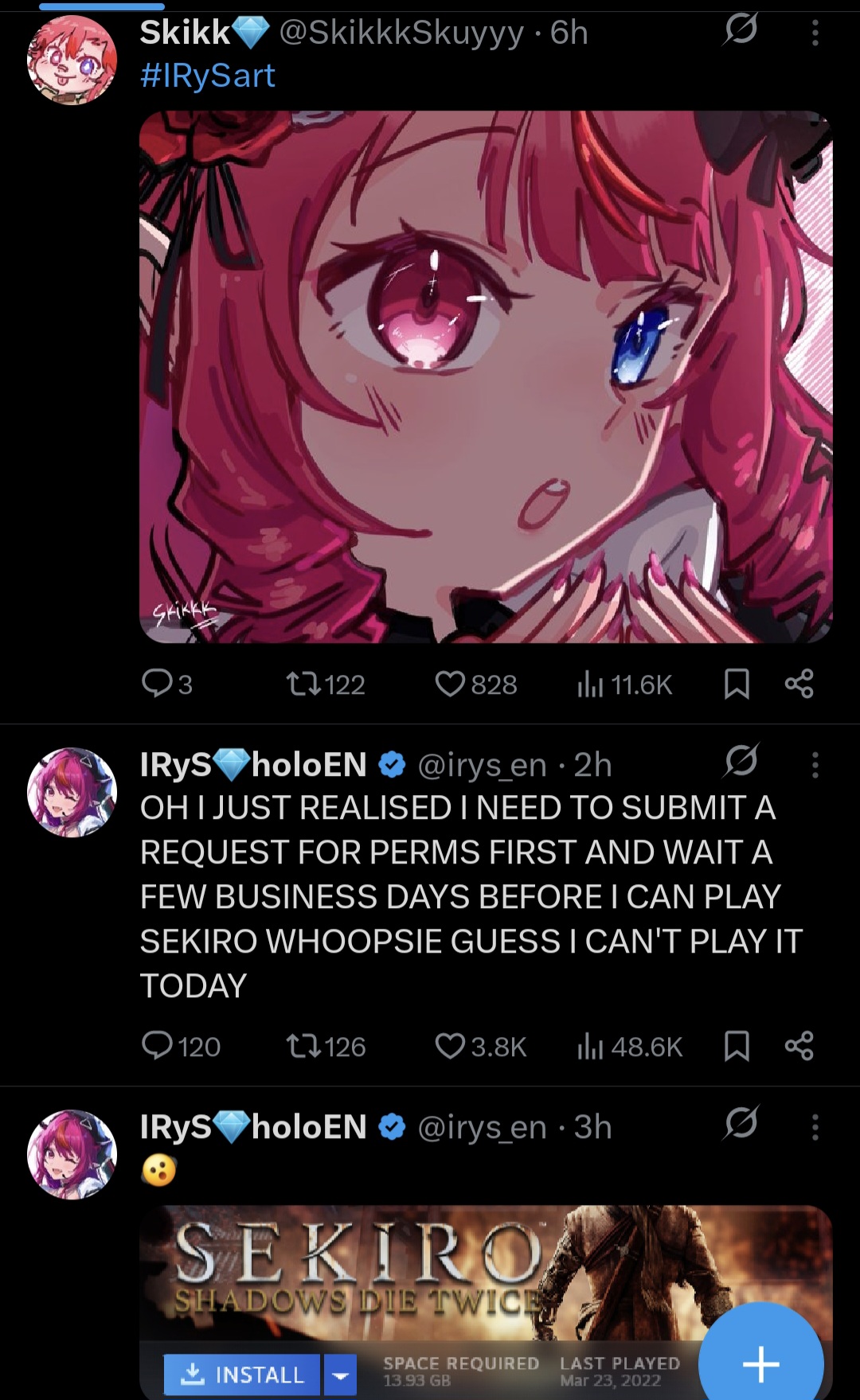Share IRyS's Sekiro permissions tweet

point(799,1046)
